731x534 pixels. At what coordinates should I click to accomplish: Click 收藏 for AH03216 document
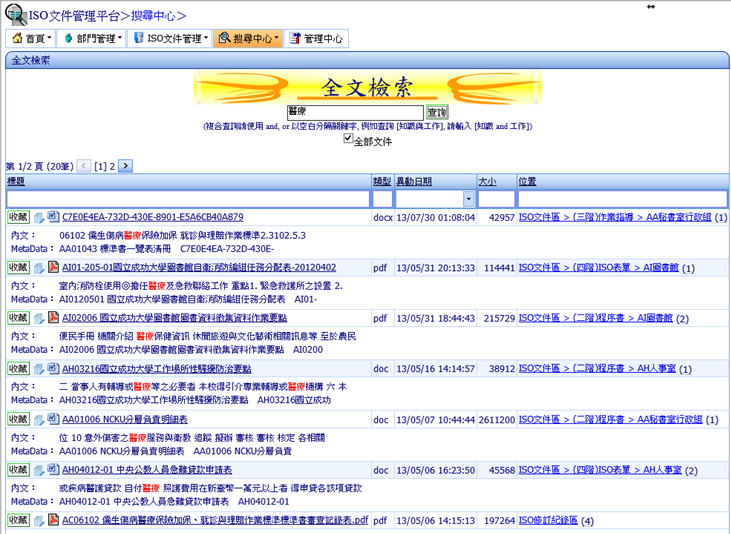click(19, 369)
